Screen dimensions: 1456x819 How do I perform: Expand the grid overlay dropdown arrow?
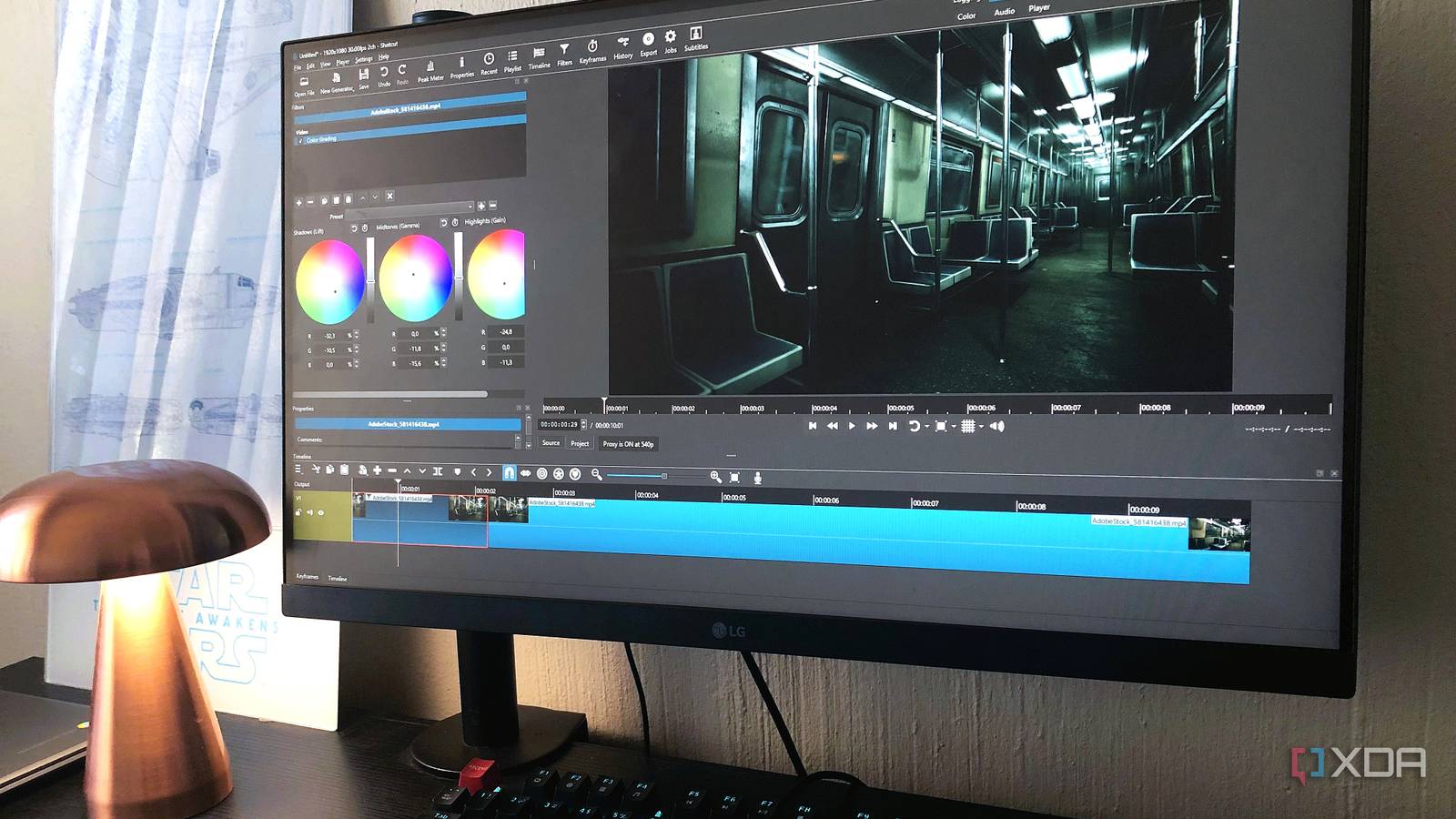981,426
